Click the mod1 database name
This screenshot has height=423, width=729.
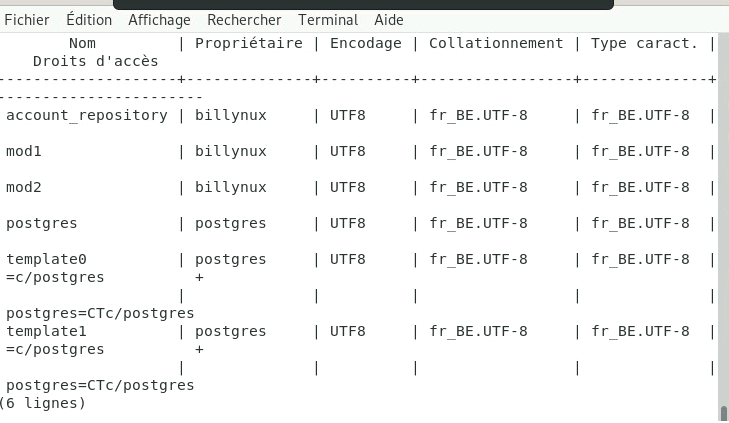pyautogui.click(x=24, y=151)
